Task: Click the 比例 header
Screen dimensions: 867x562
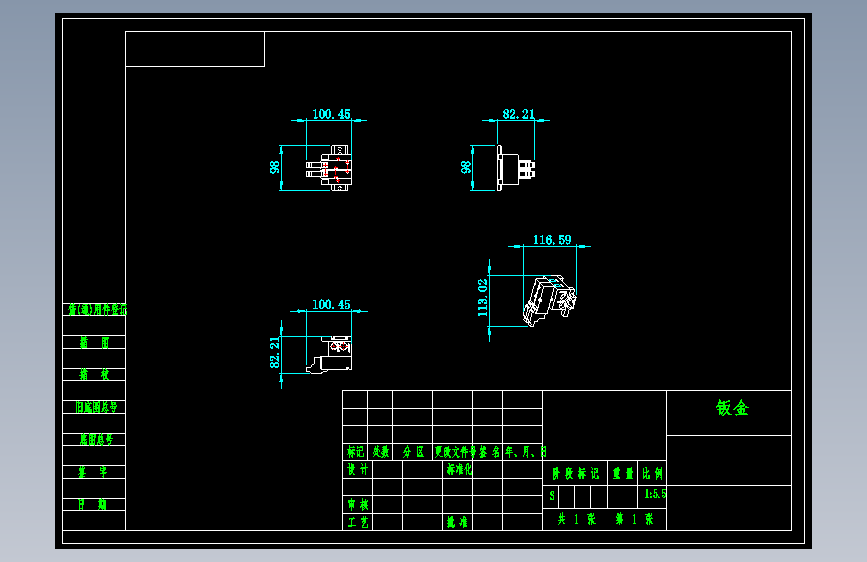Action: tap(652, 473)
